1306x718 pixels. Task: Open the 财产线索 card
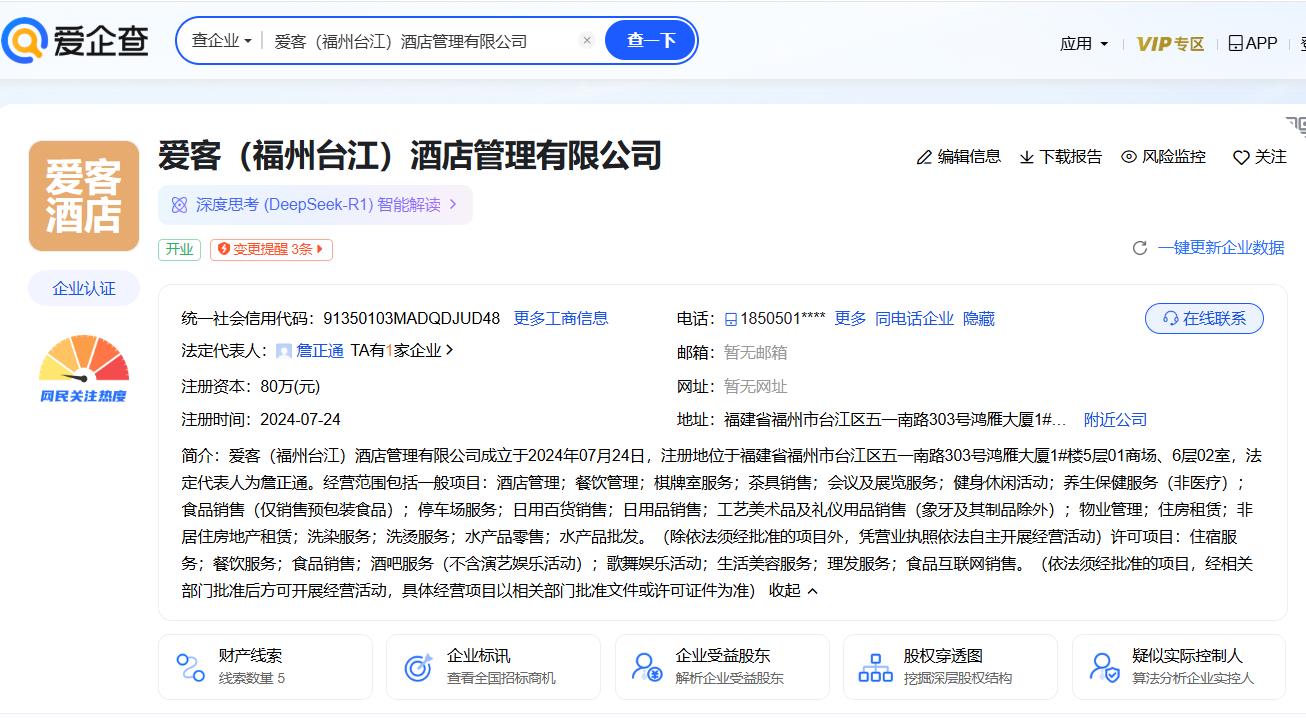coord(265,667)
